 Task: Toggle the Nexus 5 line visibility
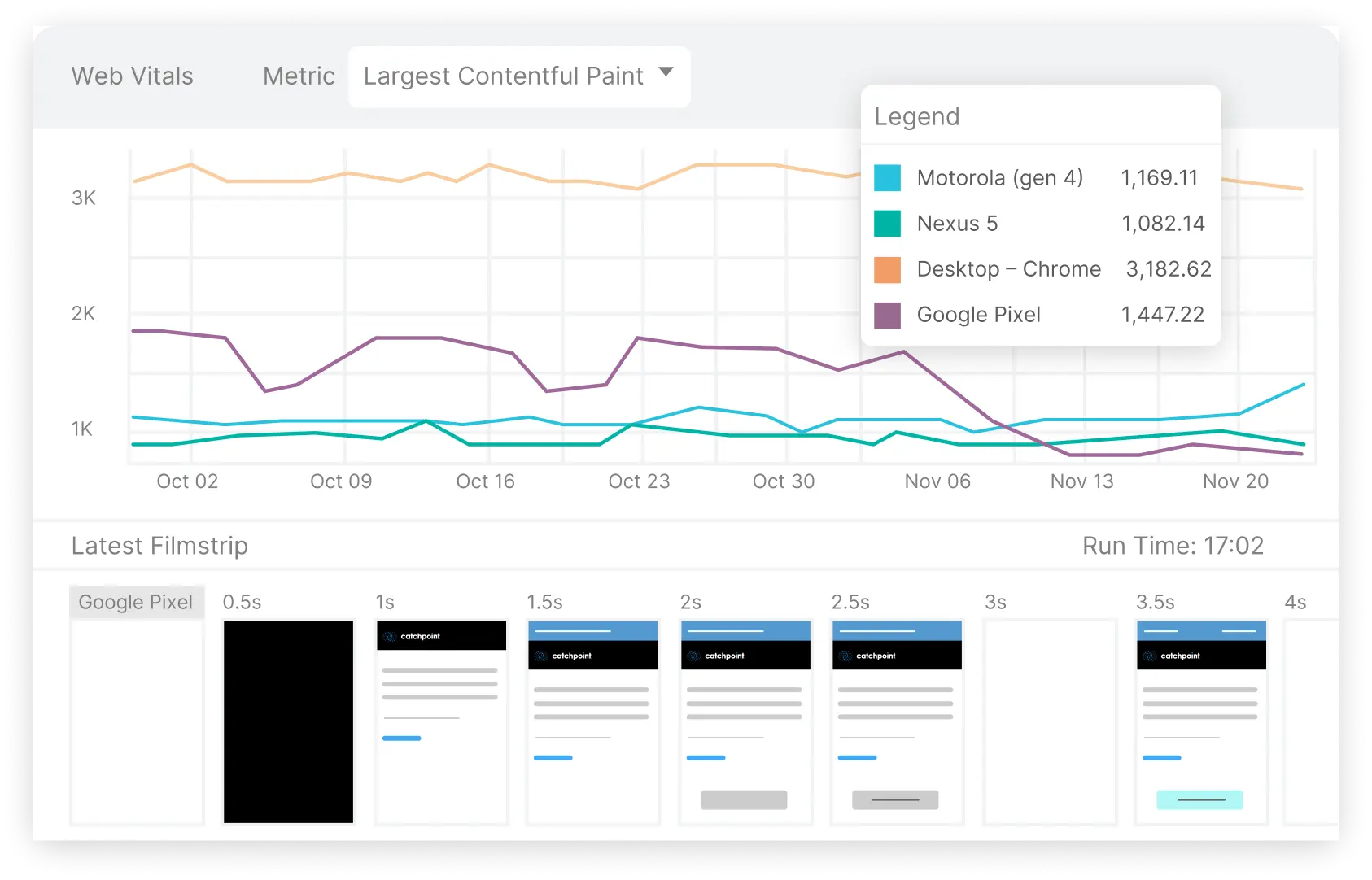(x=957, y=223)
